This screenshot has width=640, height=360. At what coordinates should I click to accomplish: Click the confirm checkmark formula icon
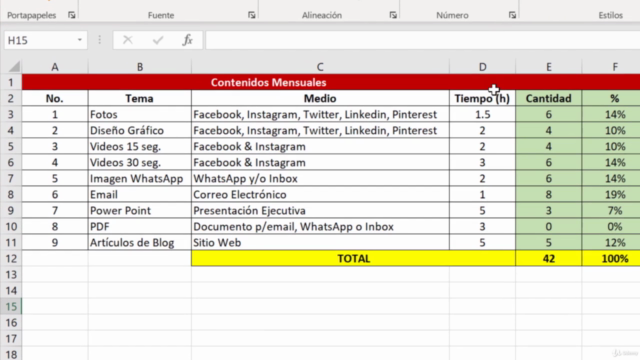coord(158,40)
